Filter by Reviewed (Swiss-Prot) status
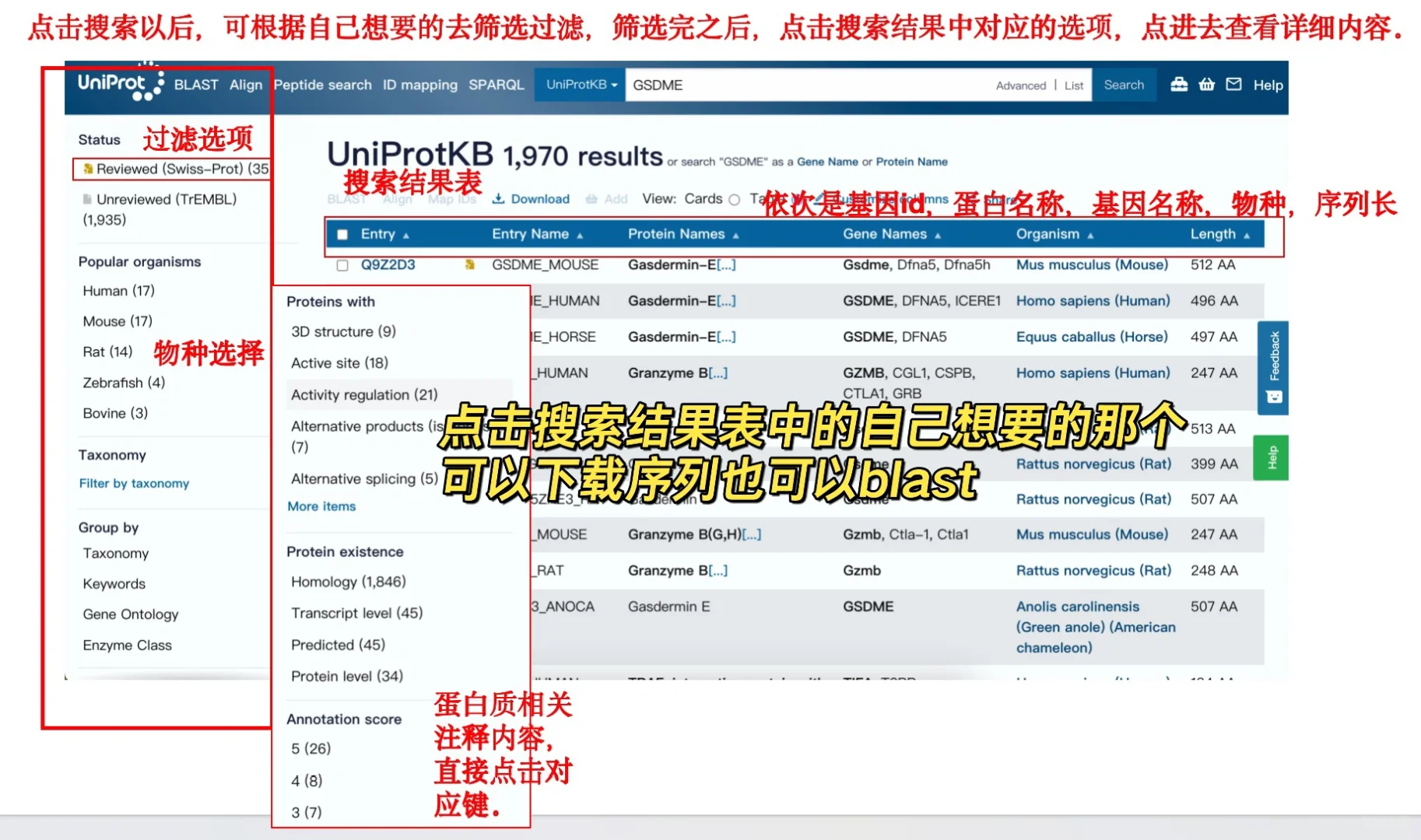This screenshot has height=840, width=1421. coord(176,169)
